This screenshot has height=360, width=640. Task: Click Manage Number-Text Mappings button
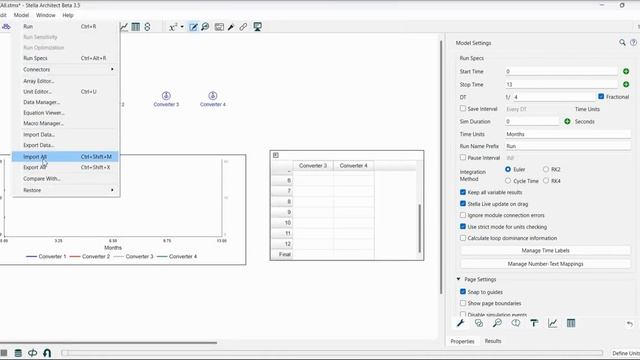545,264
